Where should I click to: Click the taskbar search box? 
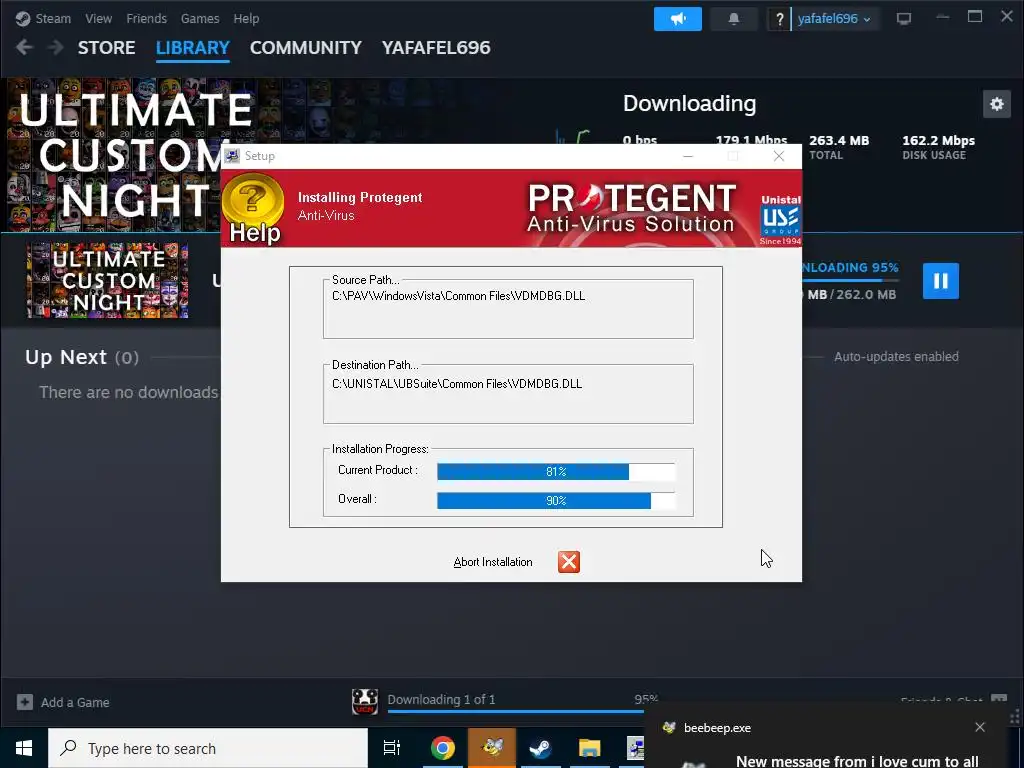(208, 748)
